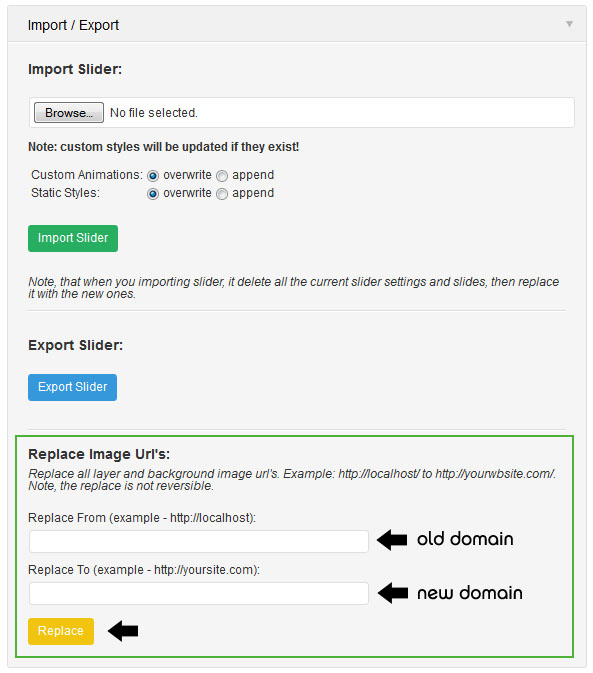593x673 pixels.
Task: Click the arrow pointing to Replace button
Action: [123, 631]
